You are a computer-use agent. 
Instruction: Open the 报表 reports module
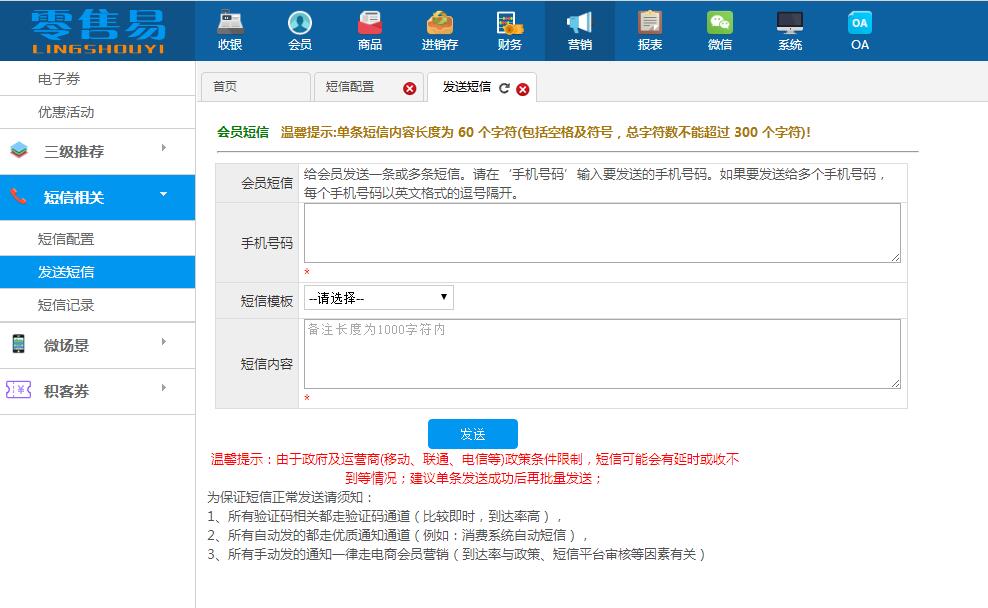click(650, 31)
